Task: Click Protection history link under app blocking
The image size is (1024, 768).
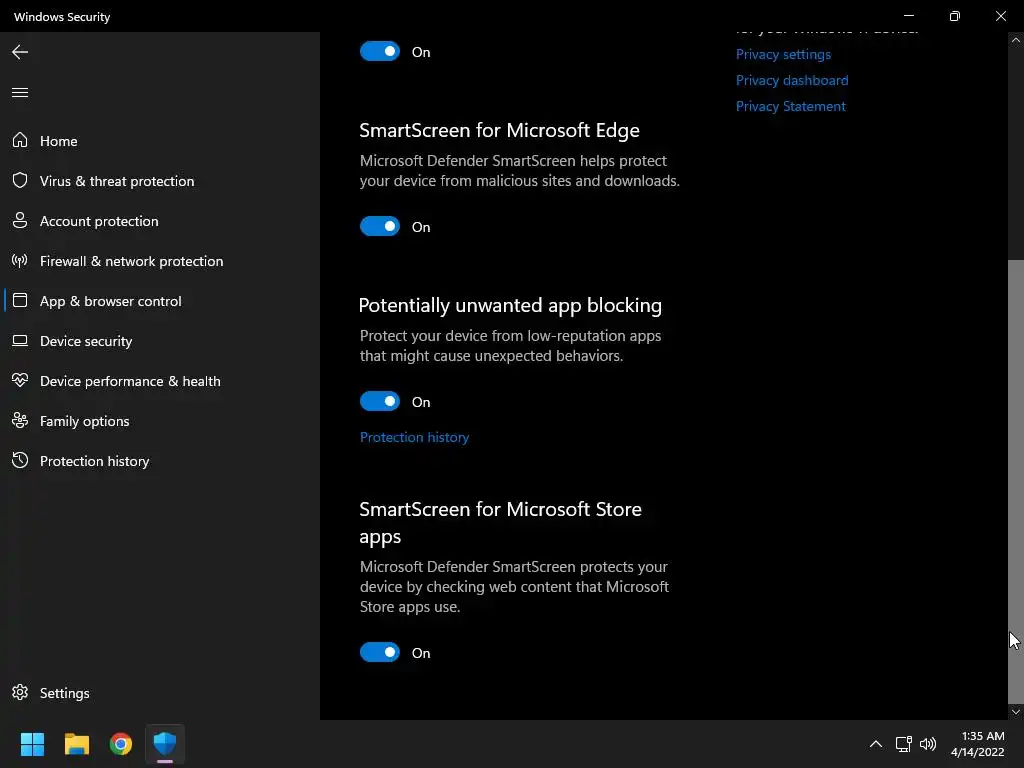Action: coord(414,437)
